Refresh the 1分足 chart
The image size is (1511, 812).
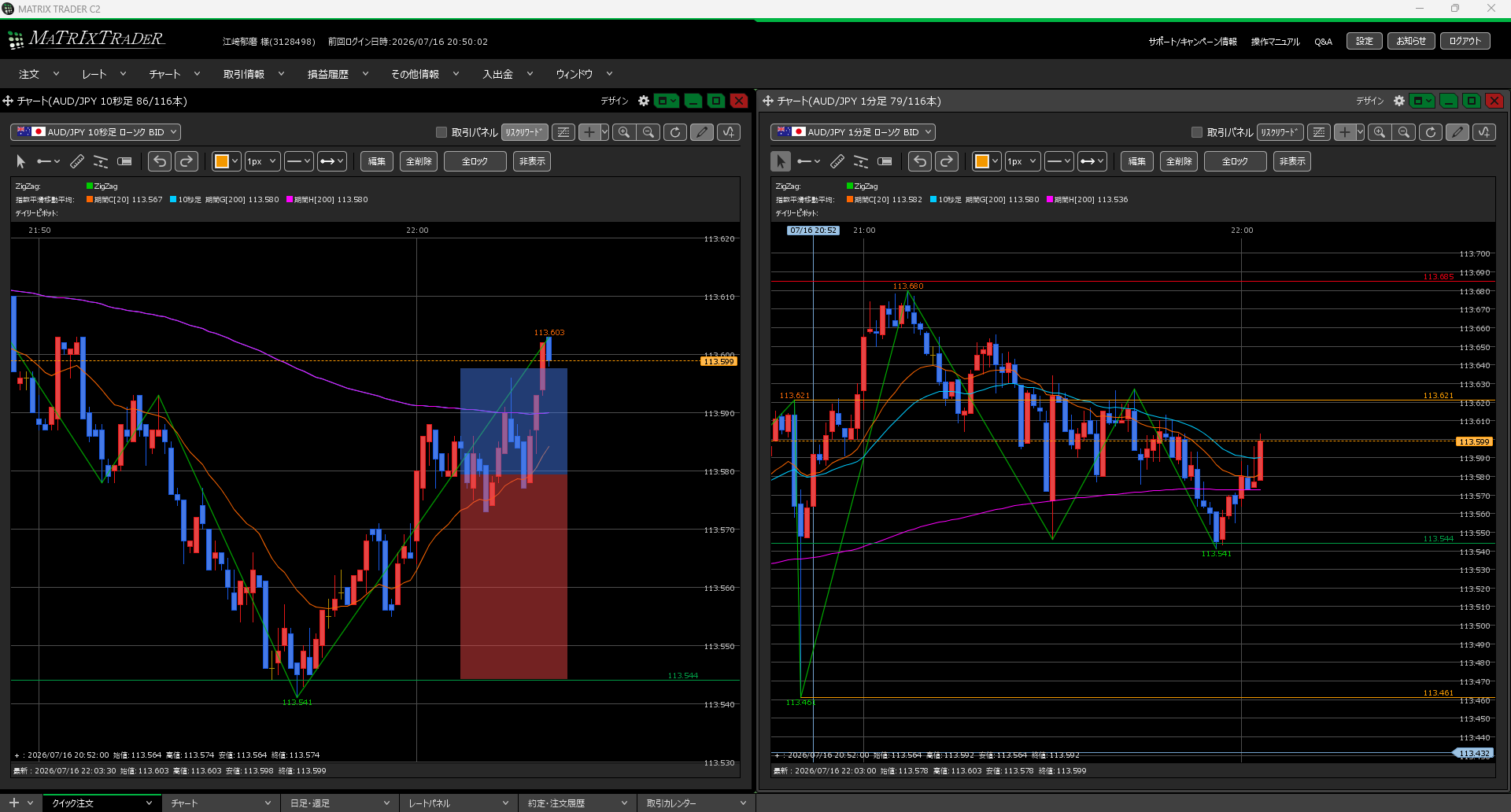[x=1431, y=132]
